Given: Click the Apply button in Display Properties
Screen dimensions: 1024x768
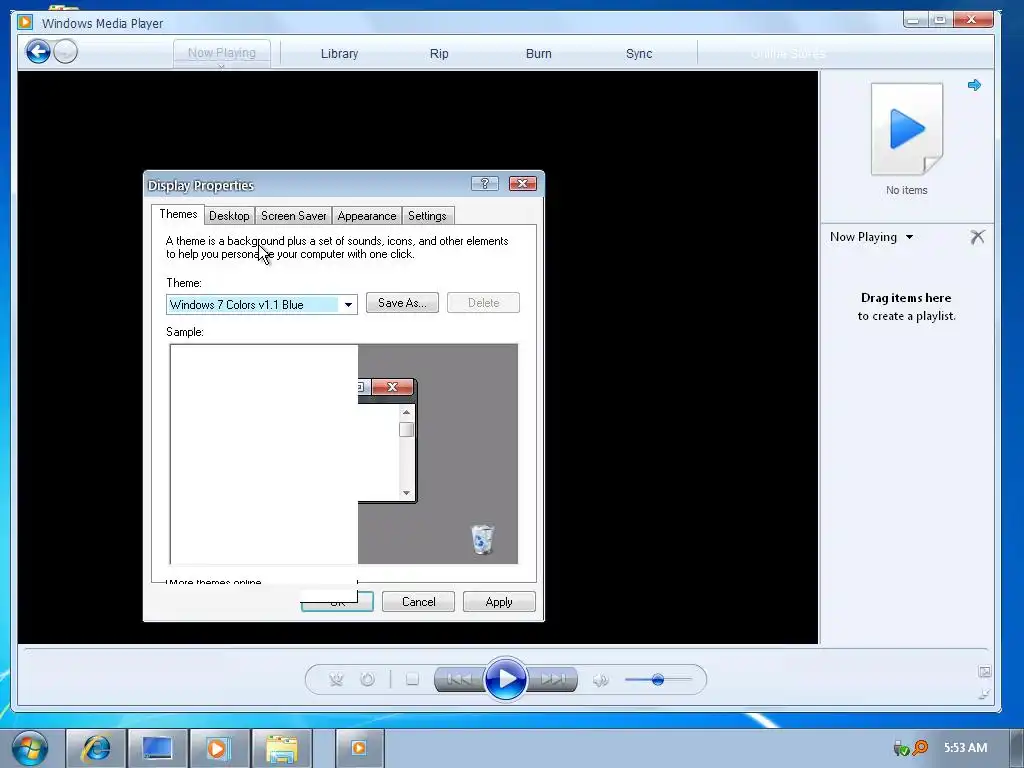Looking at the screenshot, I should 499,601.
